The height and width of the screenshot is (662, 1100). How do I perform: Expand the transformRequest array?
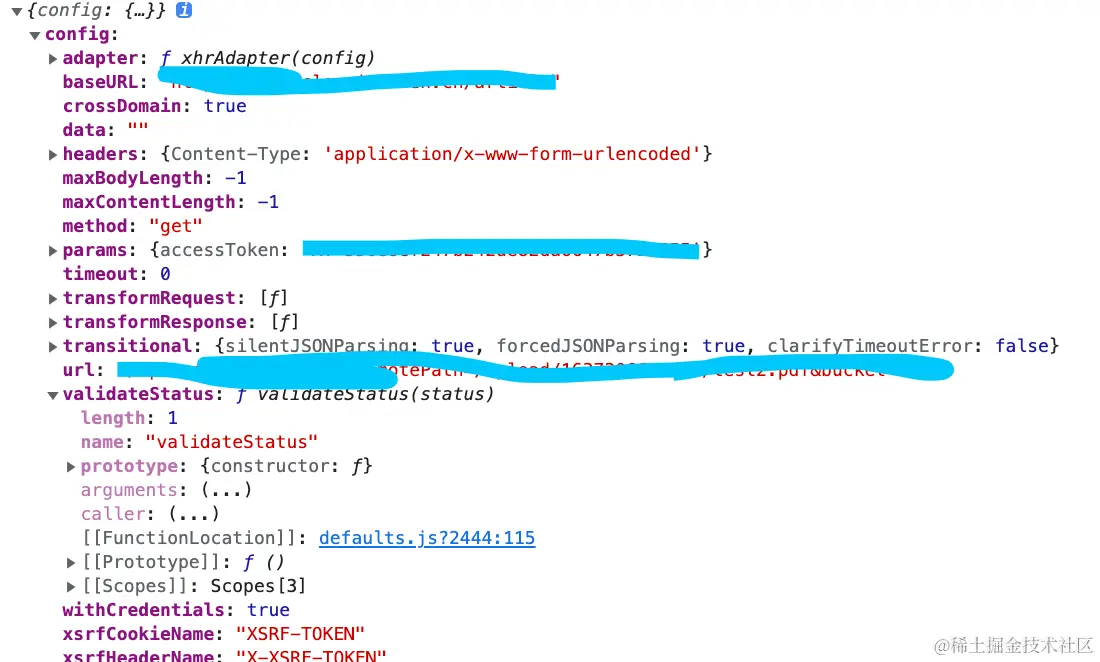click(52, 297)
